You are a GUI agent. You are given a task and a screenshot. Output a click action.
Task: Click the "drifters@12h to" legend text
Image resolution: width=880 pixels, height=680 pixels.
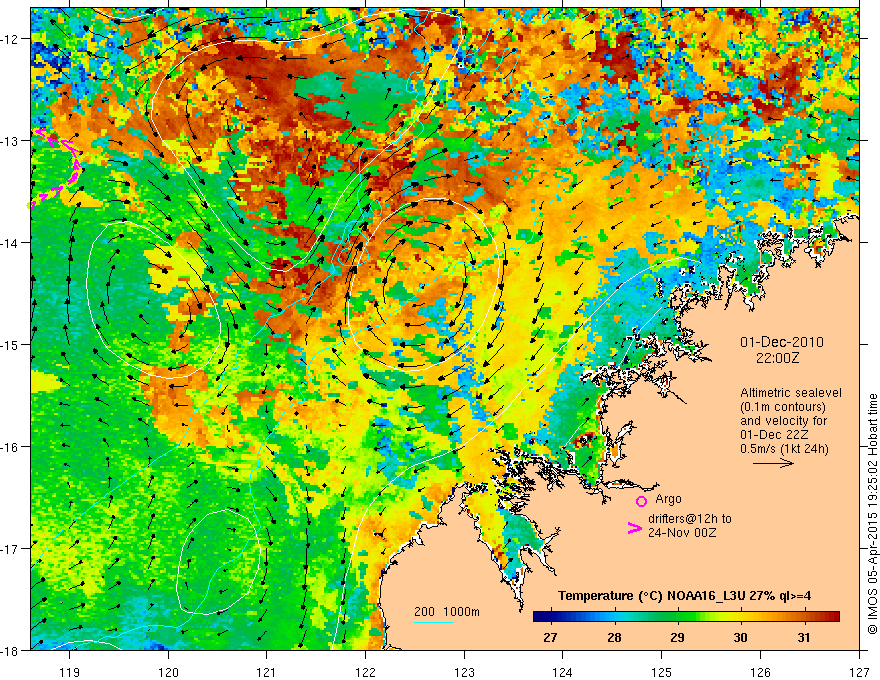pyautogui.click(x=690, y=519)
